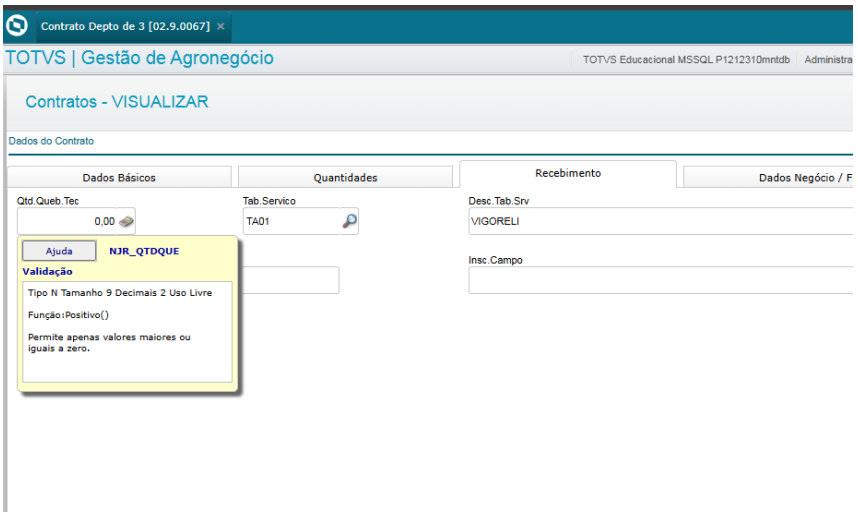
Task: Click the Tab.Servico label
Action: point(269,201)
